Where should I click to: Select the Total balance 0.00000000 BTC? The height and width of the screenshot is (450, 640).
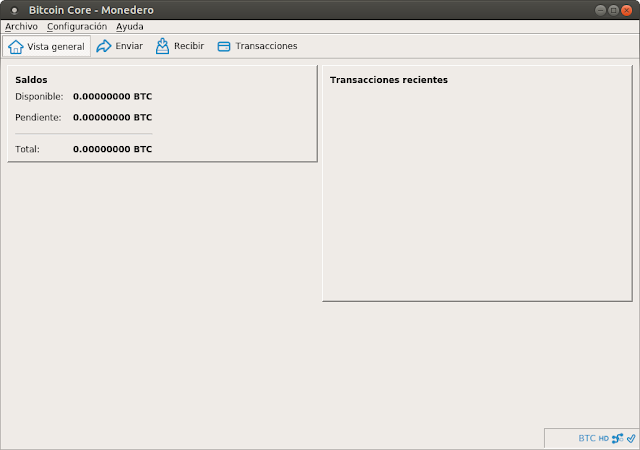pyautogui.click(x=113, y=149)
